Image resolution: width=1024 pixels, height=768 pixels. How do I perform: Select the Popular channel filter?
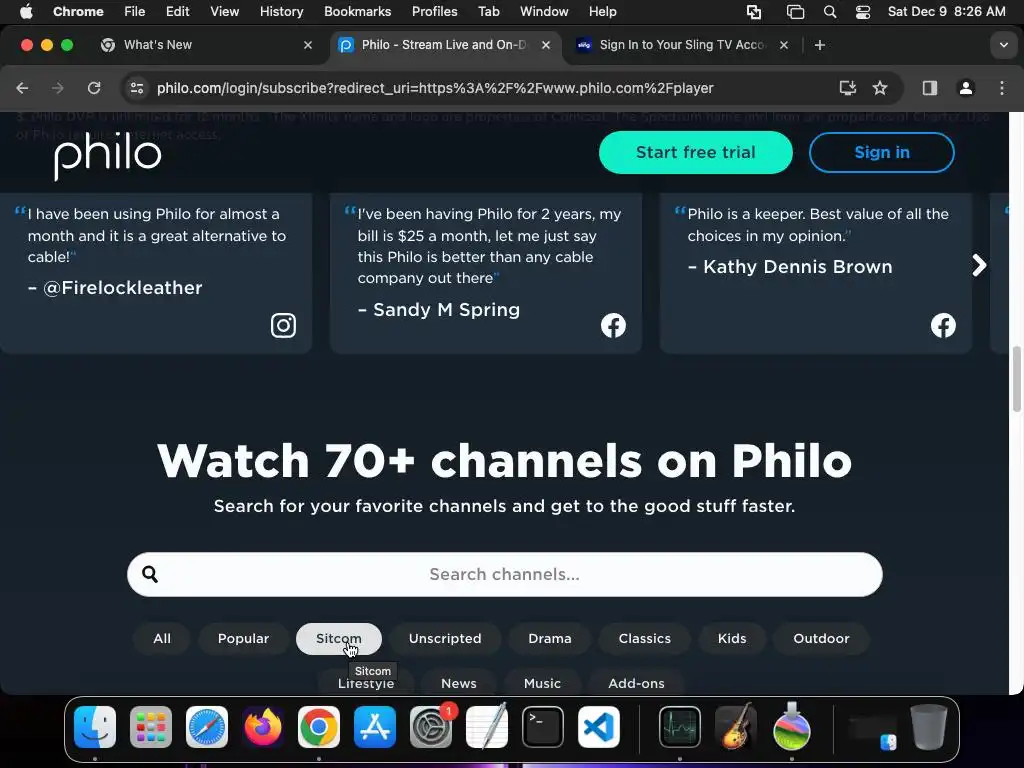point(244,639)
